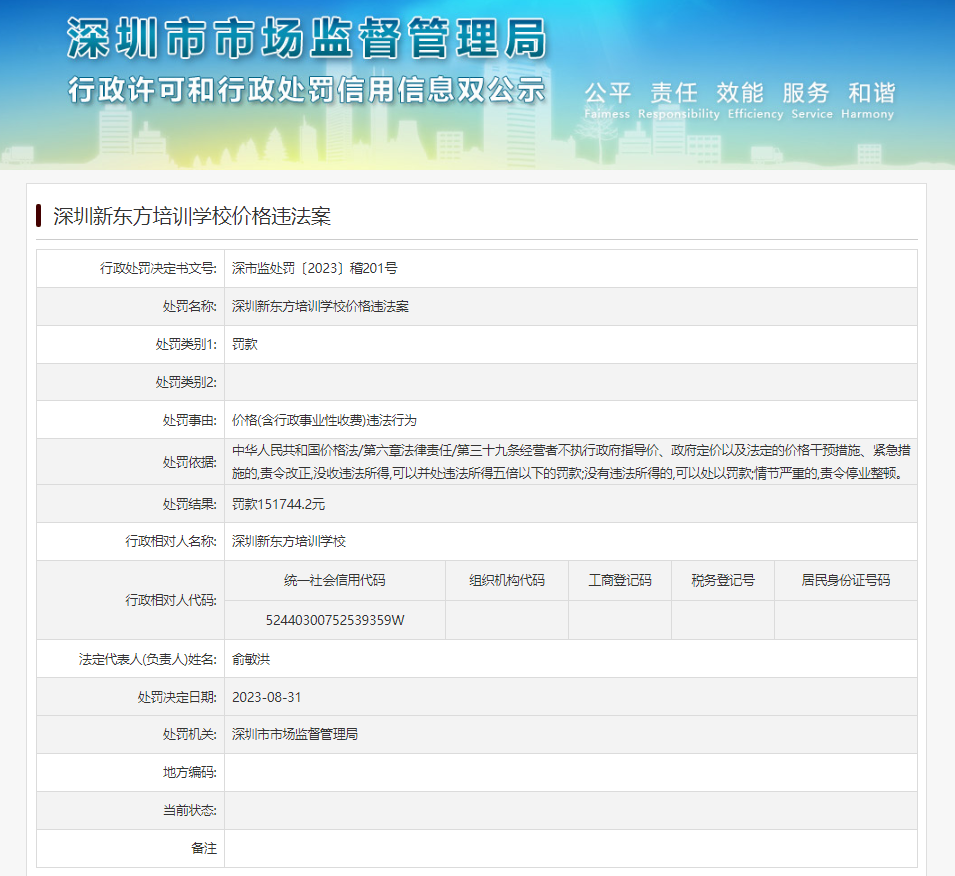Select the 罚款 penalty type value

[x=245, y=344]
